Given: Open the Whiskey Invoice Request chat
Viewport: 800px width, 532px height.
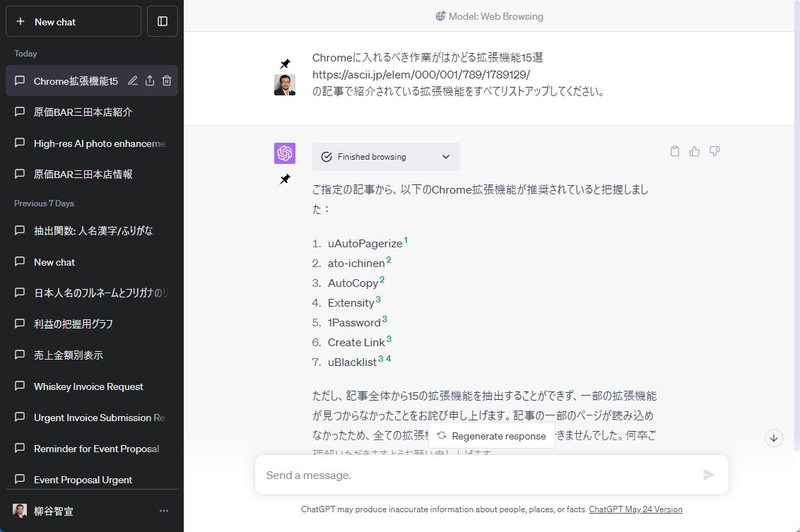Looking at the screenshot, I should 92,387.
